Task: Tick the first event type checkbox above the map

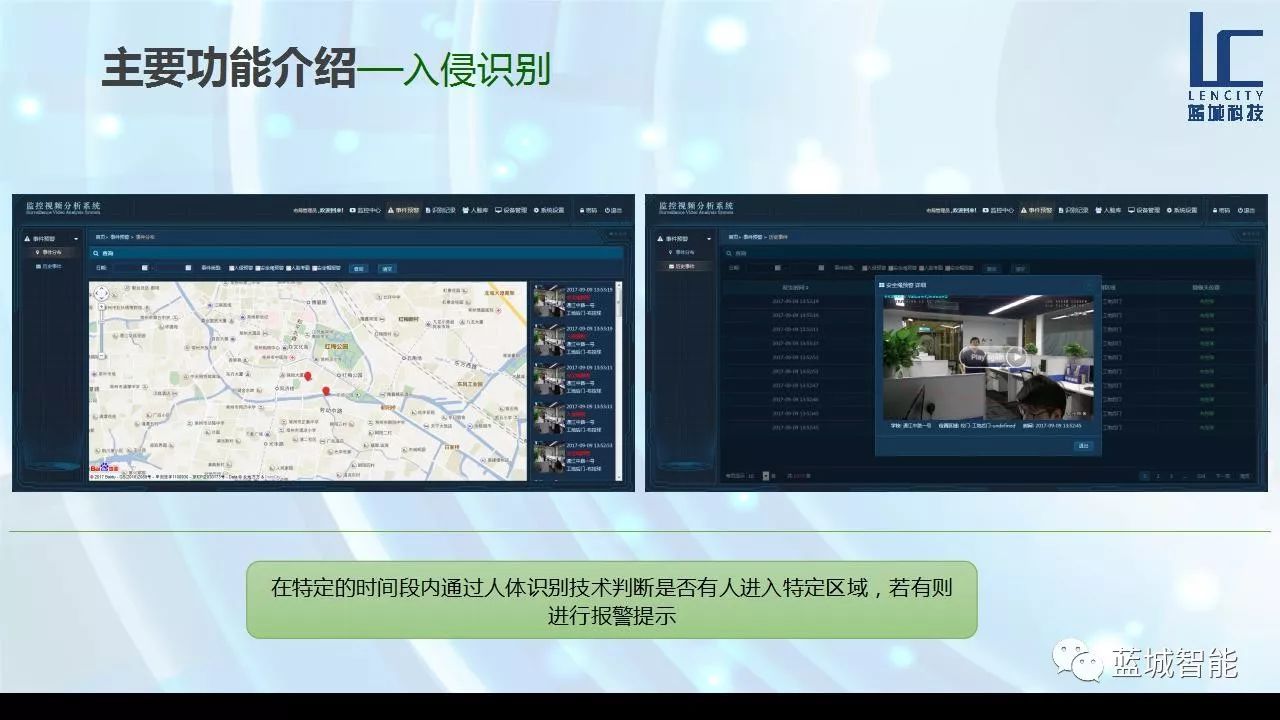Action: [x=232, y=268]
